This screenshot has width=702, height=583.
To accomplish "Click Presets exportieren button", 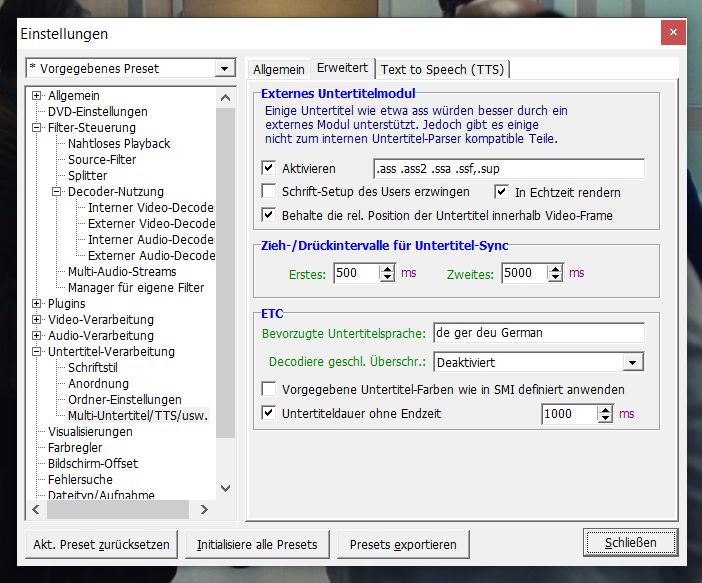I will (403, 544).
